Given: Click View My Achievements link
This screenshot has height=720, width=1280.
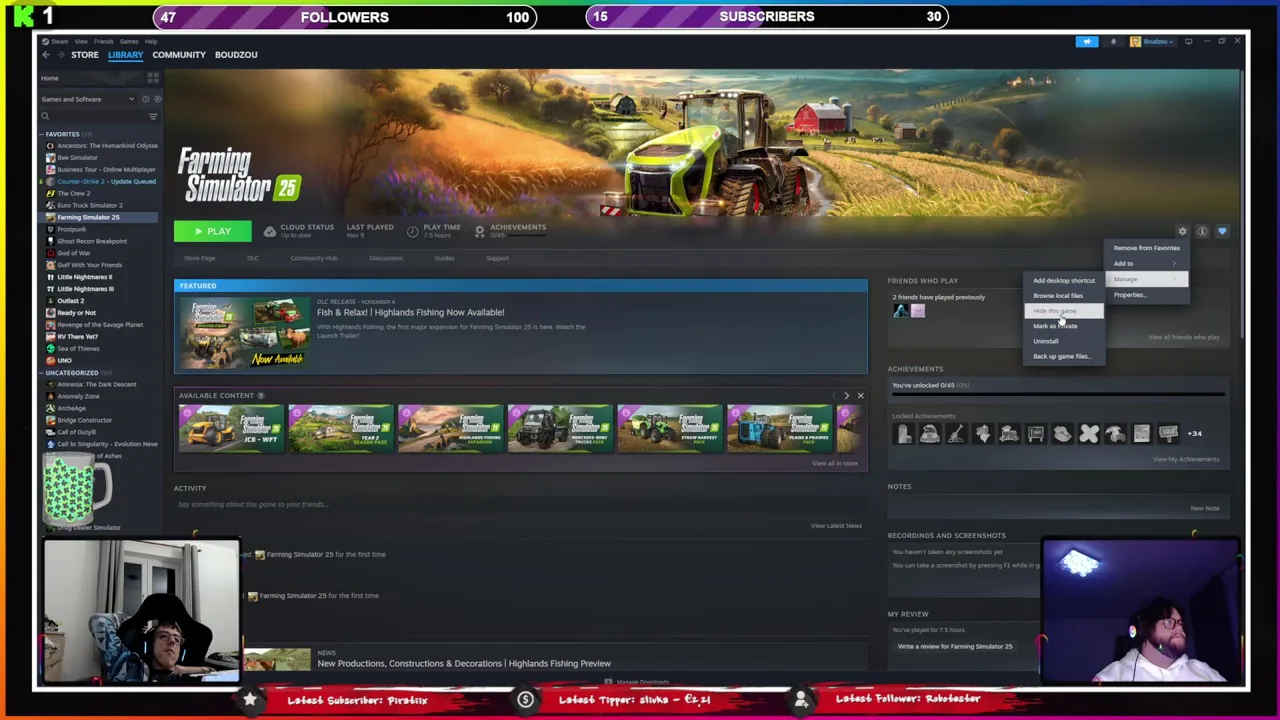Looking at the screenshot, I should pyautogui.click(x=1186, y=459).
